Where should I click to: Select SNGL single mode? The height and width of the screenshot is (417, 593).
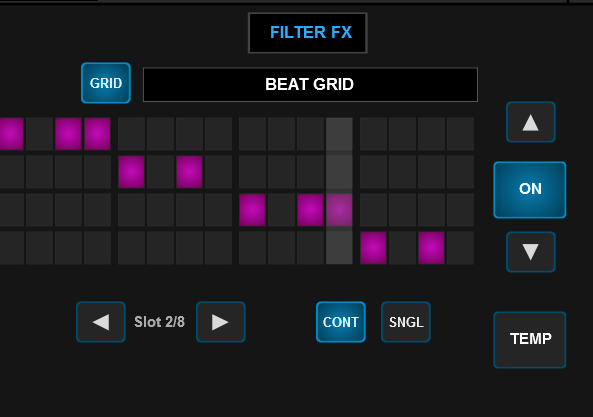[x=406, y=322]
